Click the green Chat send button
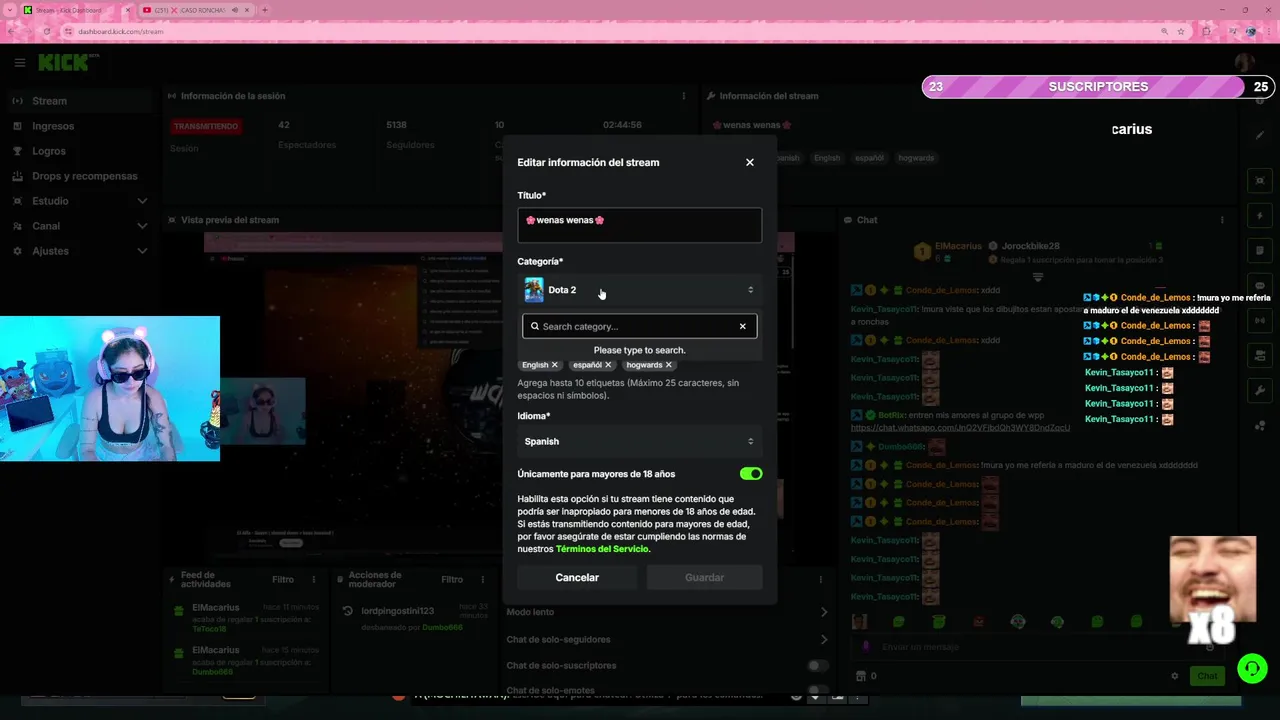Image resolution: width=1280 pixels, height=720 pixels. tap(1207, 676)
